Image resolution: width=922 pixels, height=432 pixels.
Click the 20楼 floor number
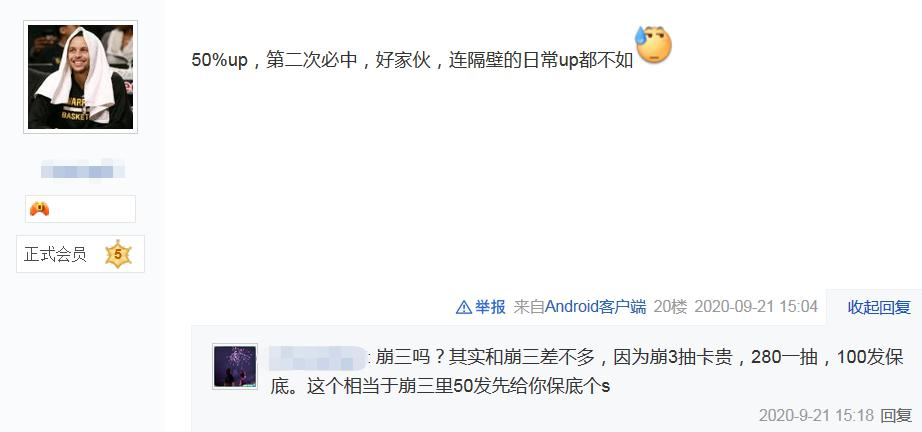[670, 307]
